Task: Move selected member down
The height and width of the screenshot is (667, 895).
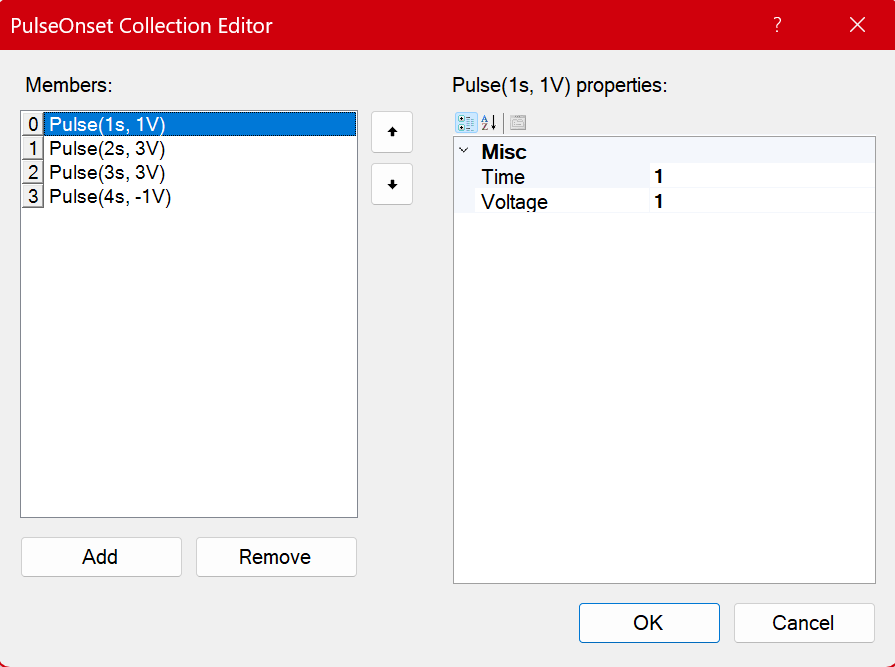Action: (x=392, y=184)
